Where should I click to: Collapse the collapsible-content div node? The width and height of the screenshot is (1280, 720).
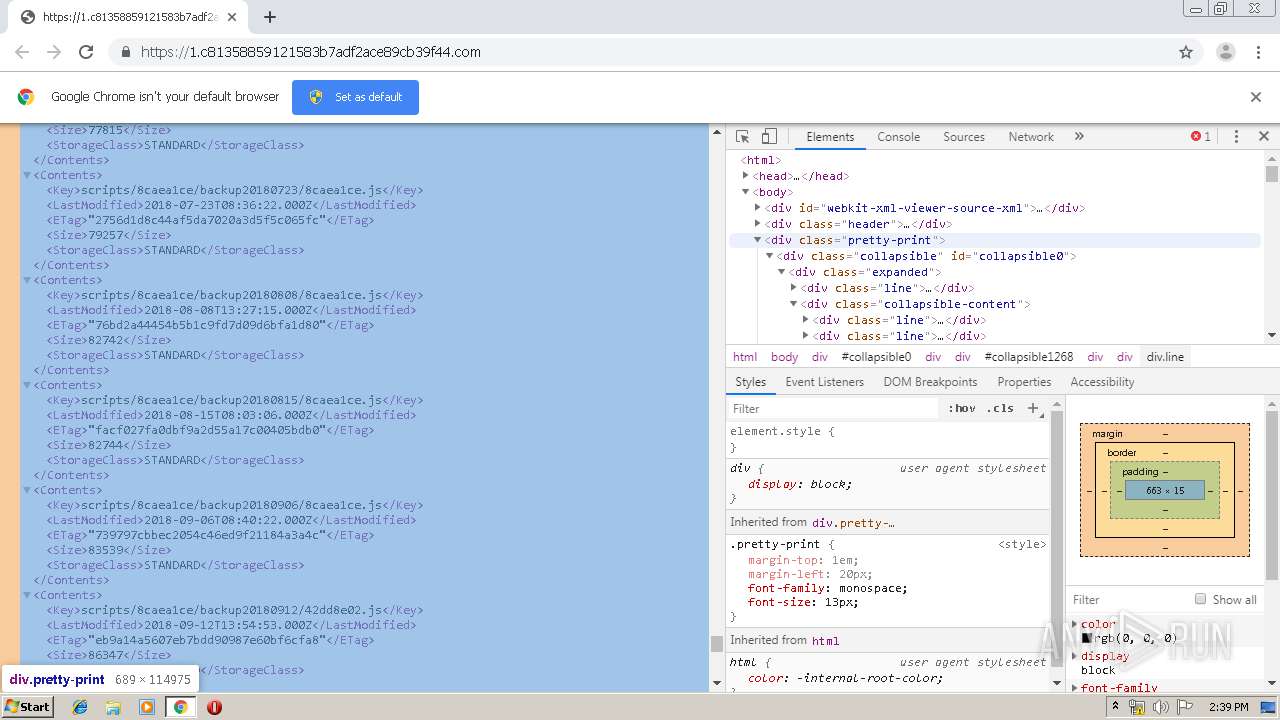[793, 304]
